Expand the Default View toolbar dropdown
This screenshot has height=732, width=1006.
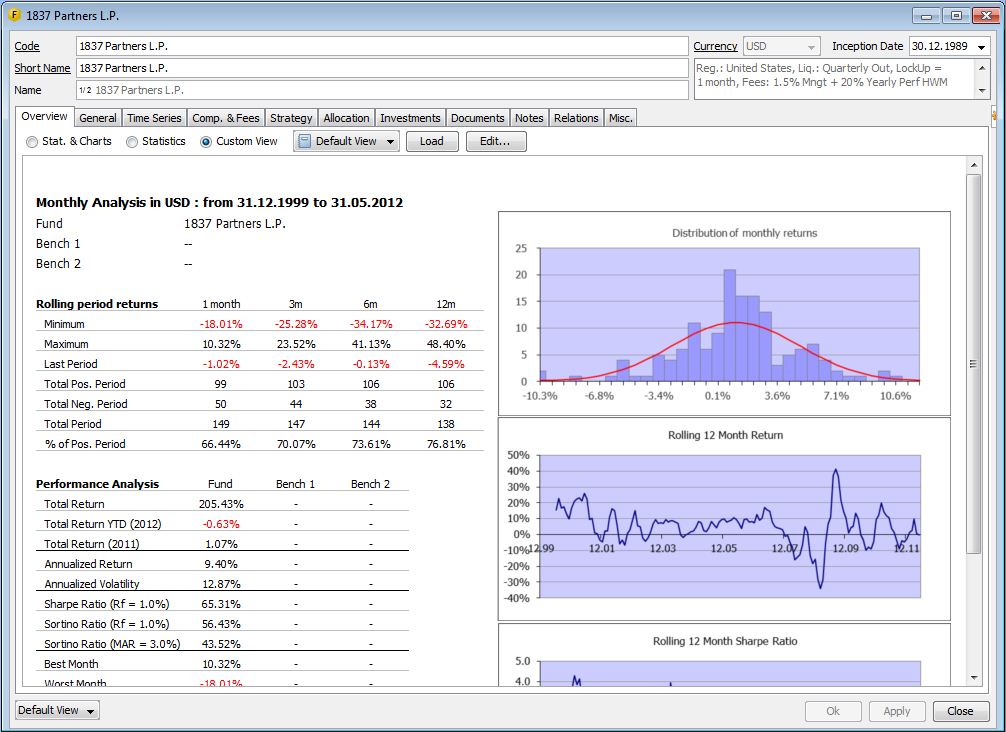pos(390,142)
